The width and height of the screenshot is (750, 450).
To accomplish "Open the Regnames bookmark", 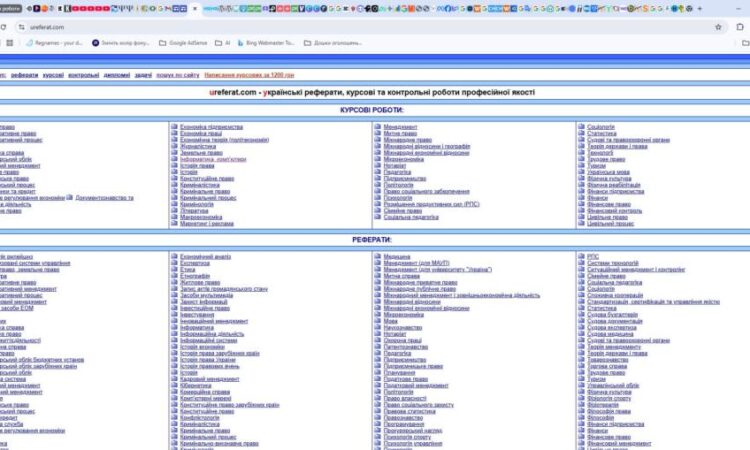I will (54, 43).
